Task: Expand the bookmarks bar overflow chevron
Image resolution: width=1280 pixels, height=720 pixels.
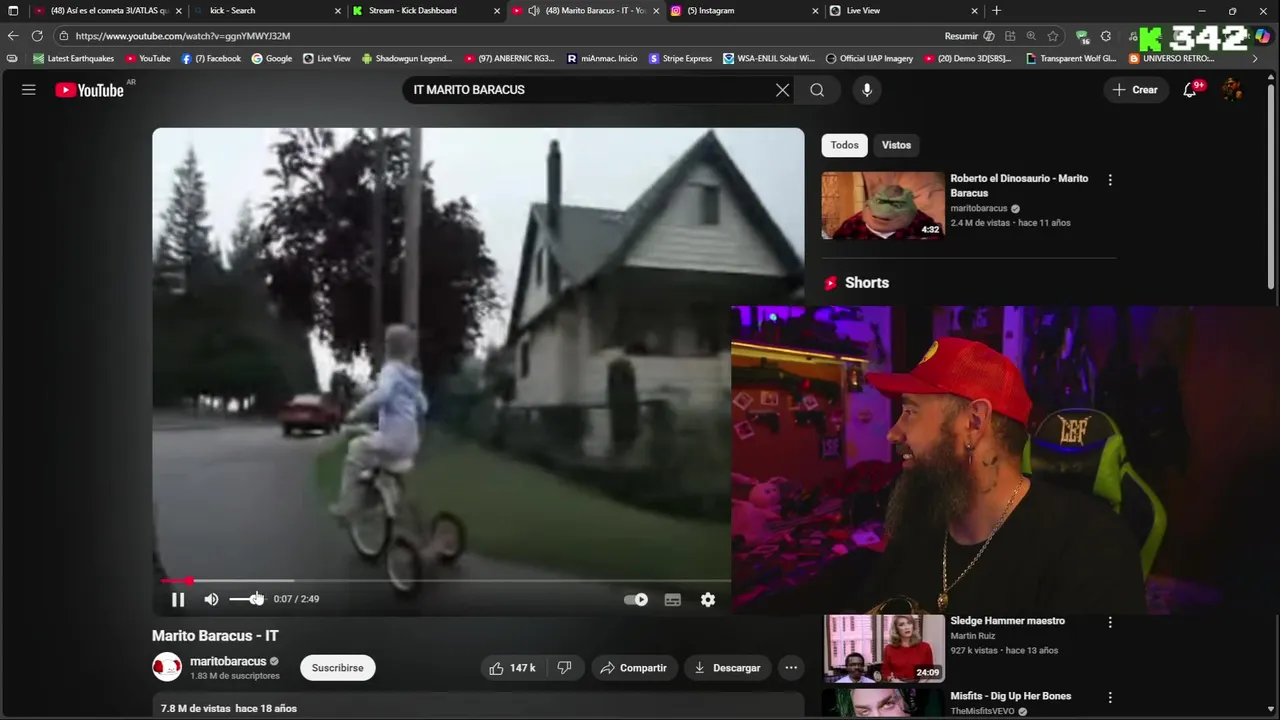Action: [1255, 59]
